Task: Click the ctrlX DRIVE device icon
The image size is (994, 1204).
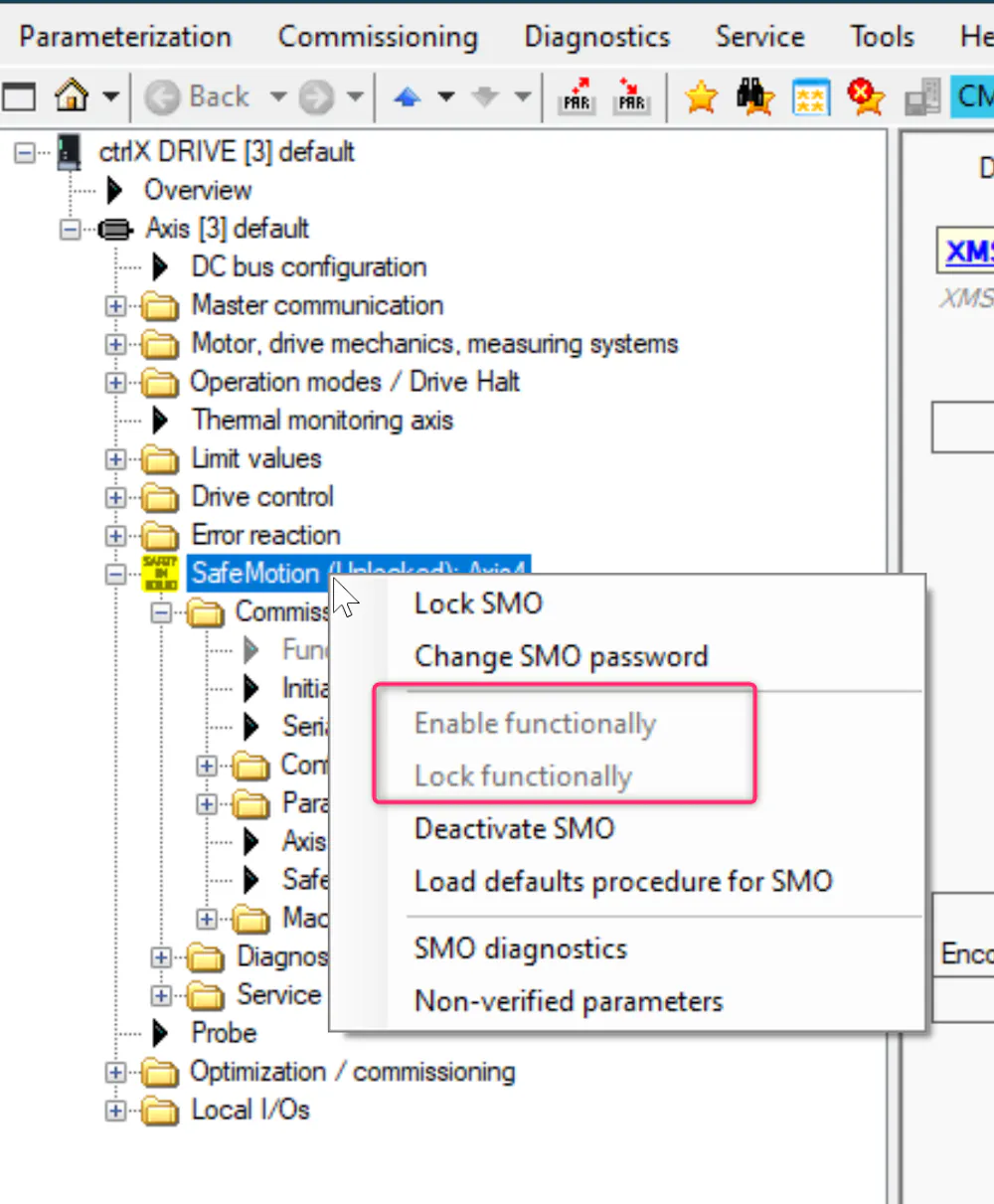Action: tap(70, 151)
